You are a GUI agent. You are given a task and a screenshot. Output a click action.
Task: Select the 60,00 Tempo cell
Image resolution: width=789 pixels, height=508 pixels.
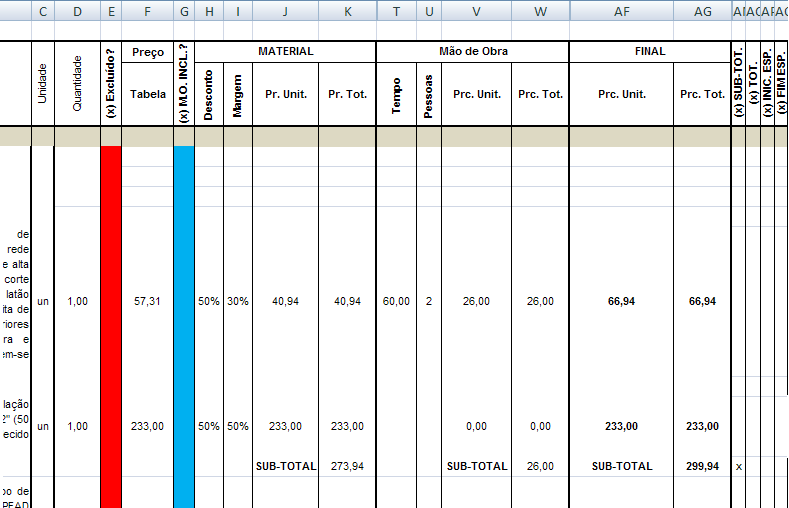pyautogui.click(x=397, y=301)
